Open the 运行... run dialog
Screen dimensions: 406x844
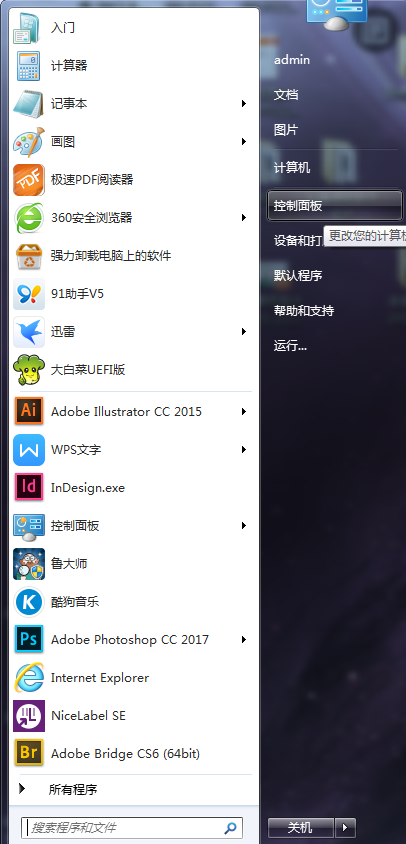(290, 346)
